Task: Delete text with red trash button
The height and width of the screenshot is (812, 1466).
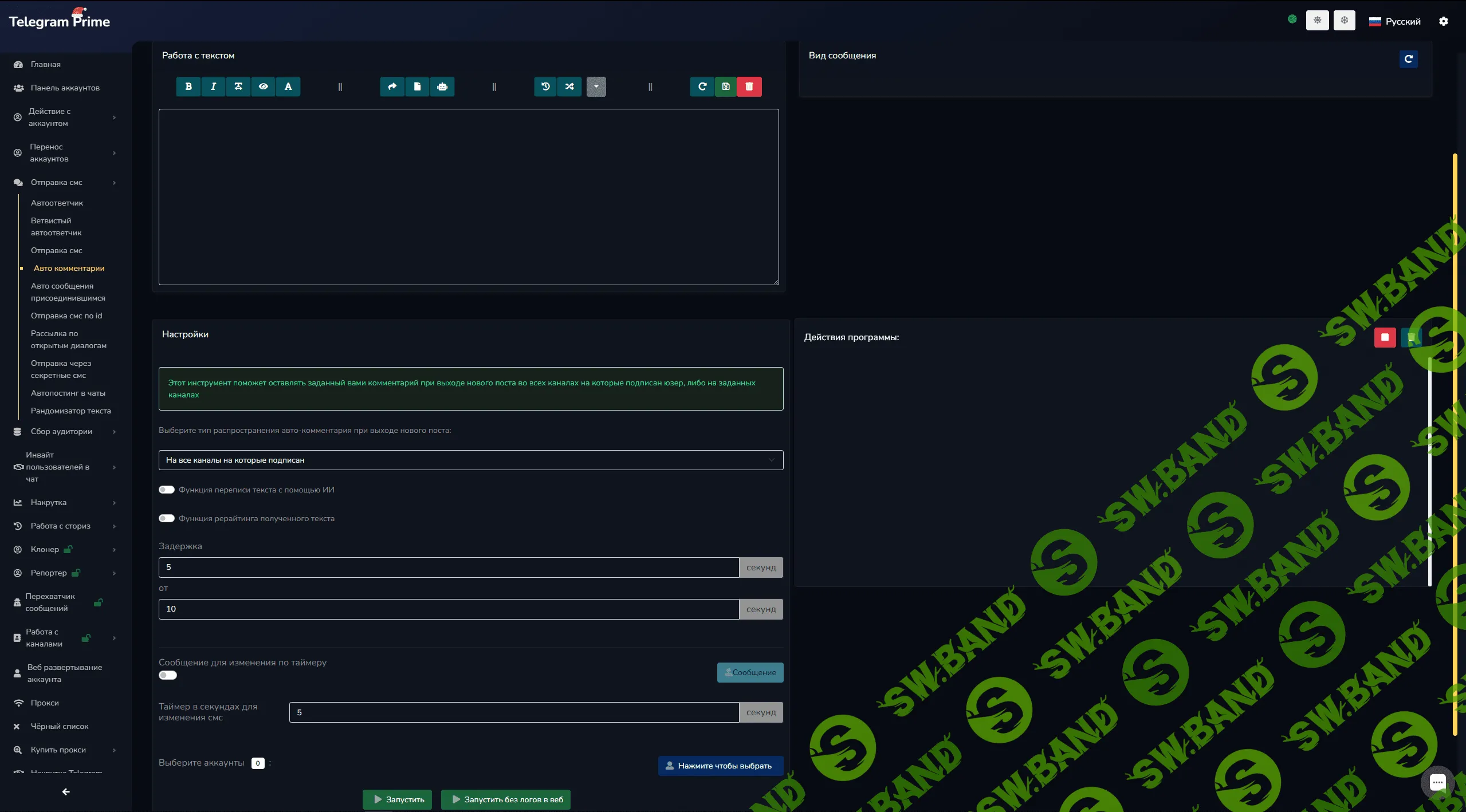Action: tap(749, 86)
